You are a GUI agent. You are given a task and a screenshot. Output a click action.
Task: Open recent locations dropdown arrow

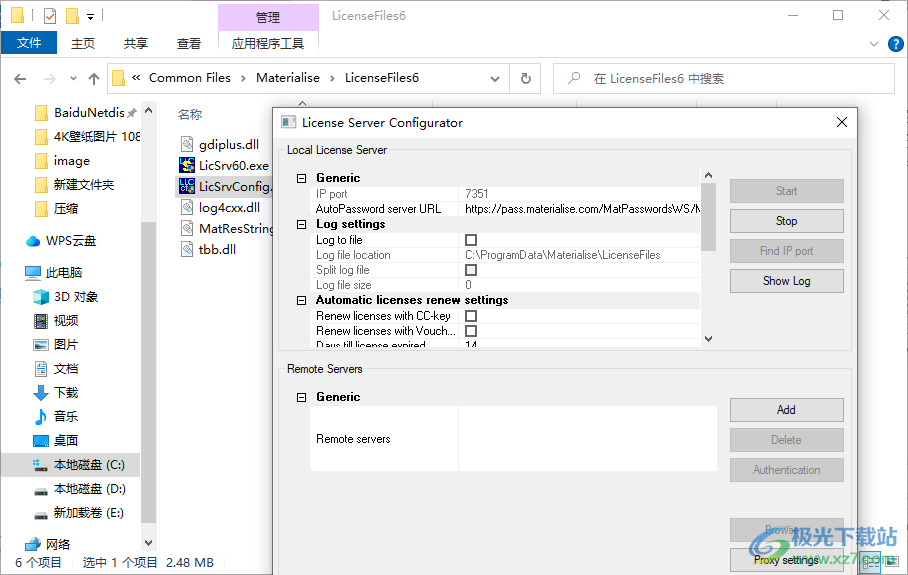pyautogui.click(x=72, y=78)
